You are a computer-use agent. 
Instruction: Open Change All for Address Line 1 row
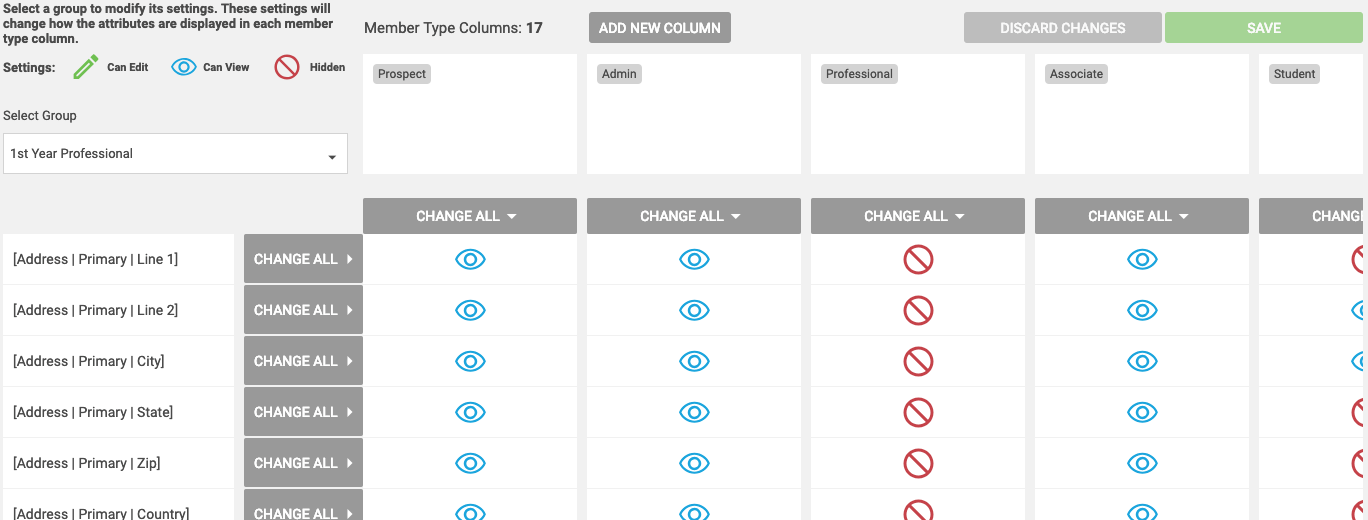tap(303, 259)
